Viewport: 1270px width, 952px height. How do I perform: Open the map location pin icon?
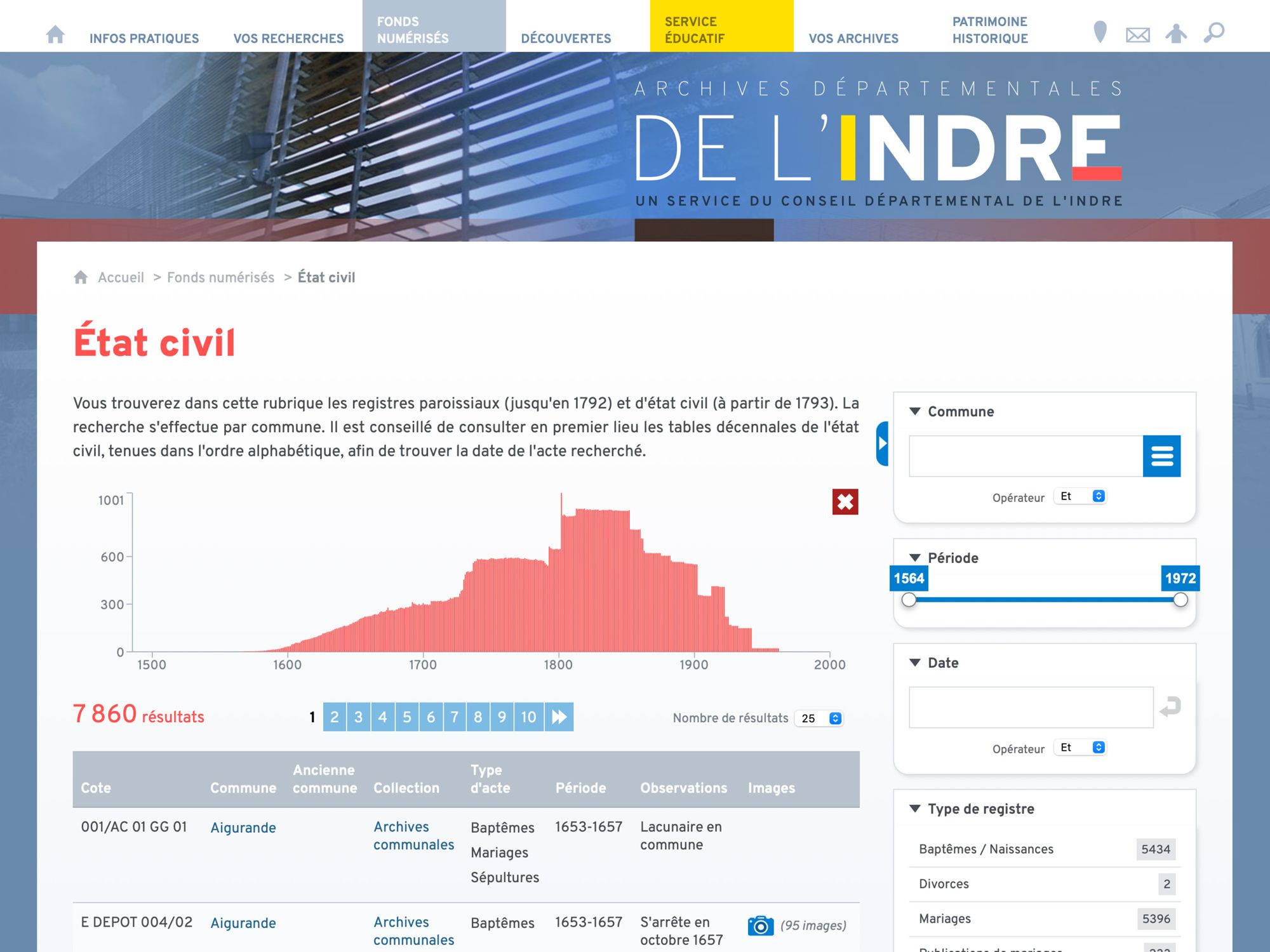[x=1100, y=32]
